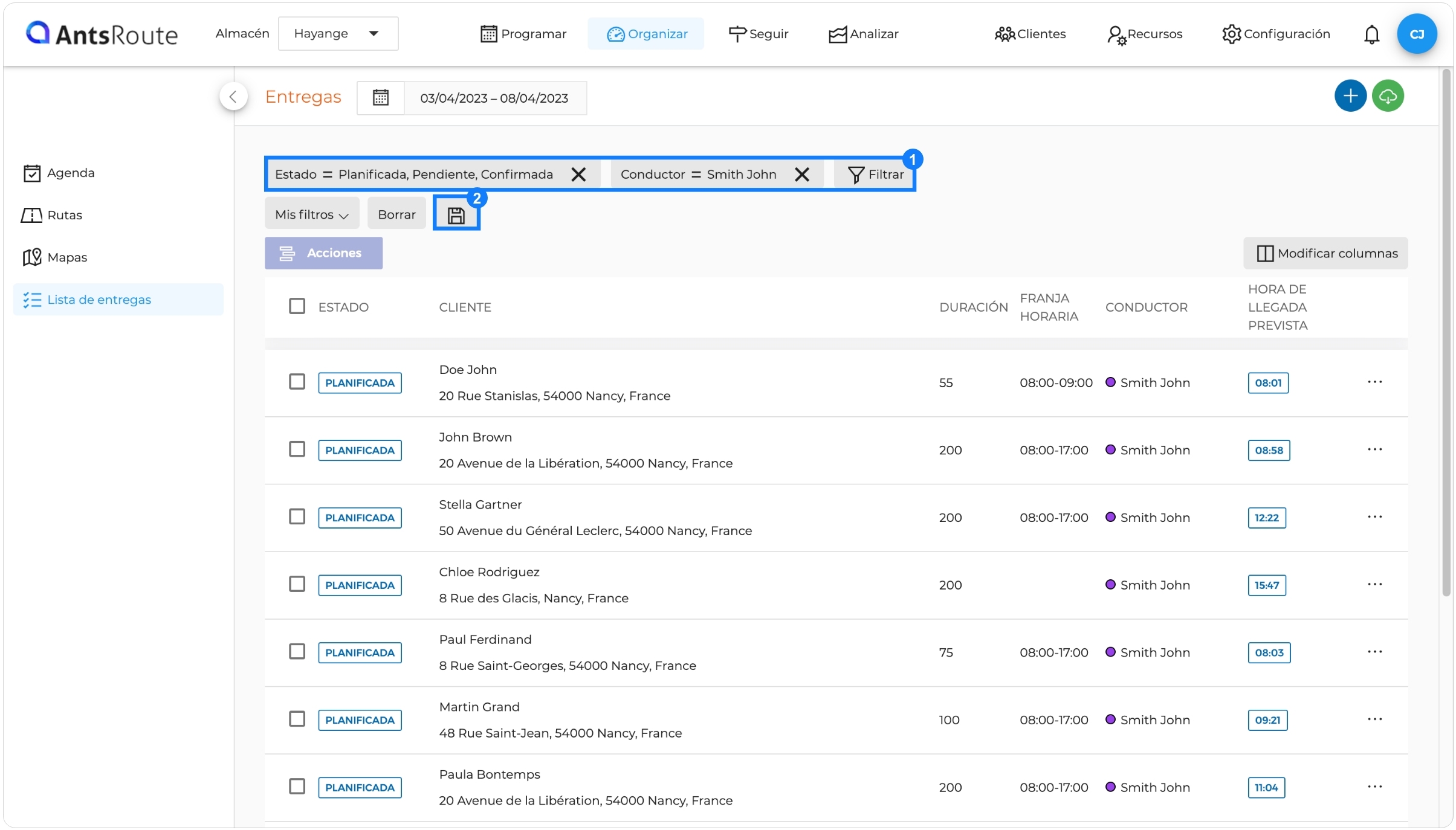Click the 15:47 arrival time badge

point(1267,585)
